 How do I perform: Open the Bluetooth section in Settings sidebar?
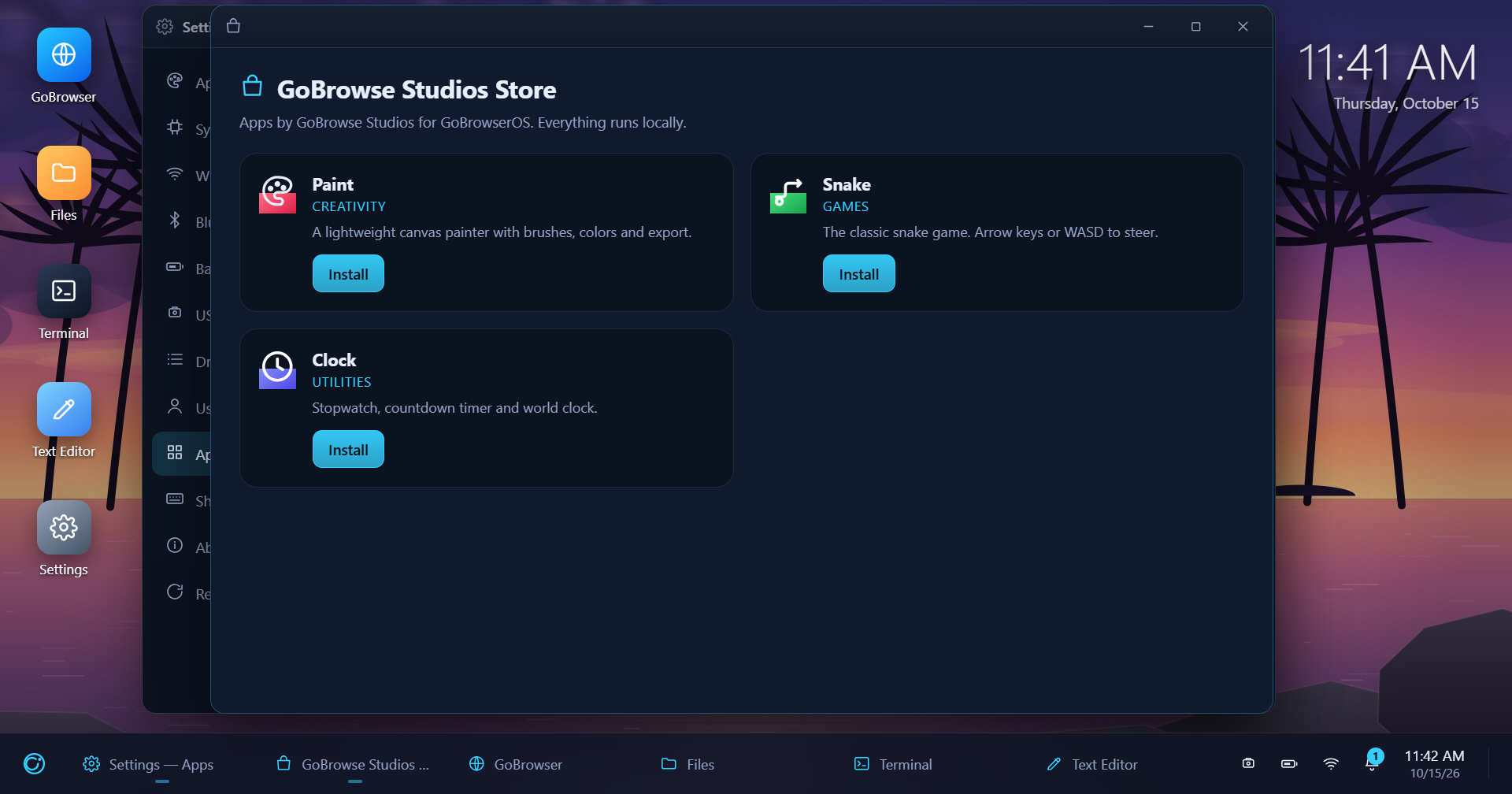point(182,221)
